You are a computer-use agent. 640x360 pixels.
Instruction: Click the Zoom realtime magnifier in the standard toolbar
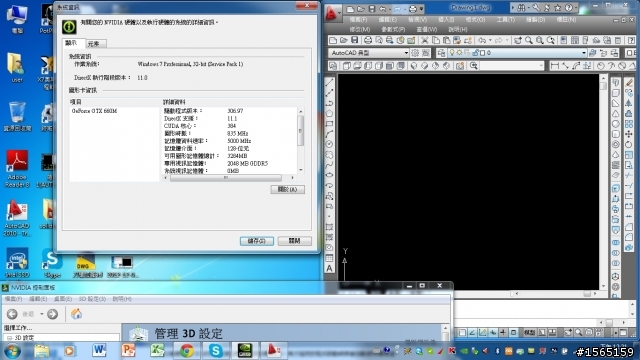tap(529, 40)
